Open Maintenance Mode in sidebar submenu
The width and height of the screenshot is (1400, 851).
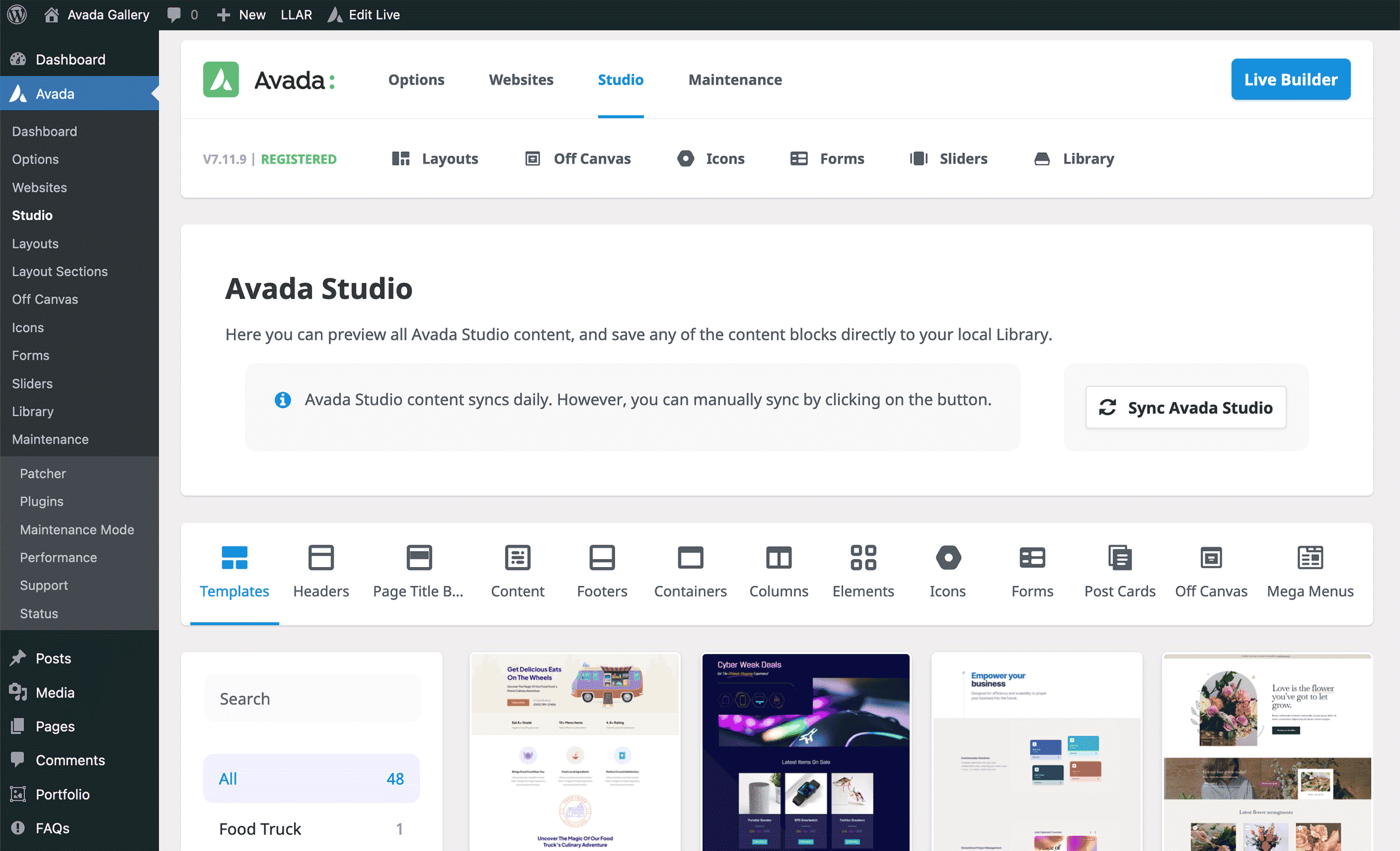tap(77, 530)
